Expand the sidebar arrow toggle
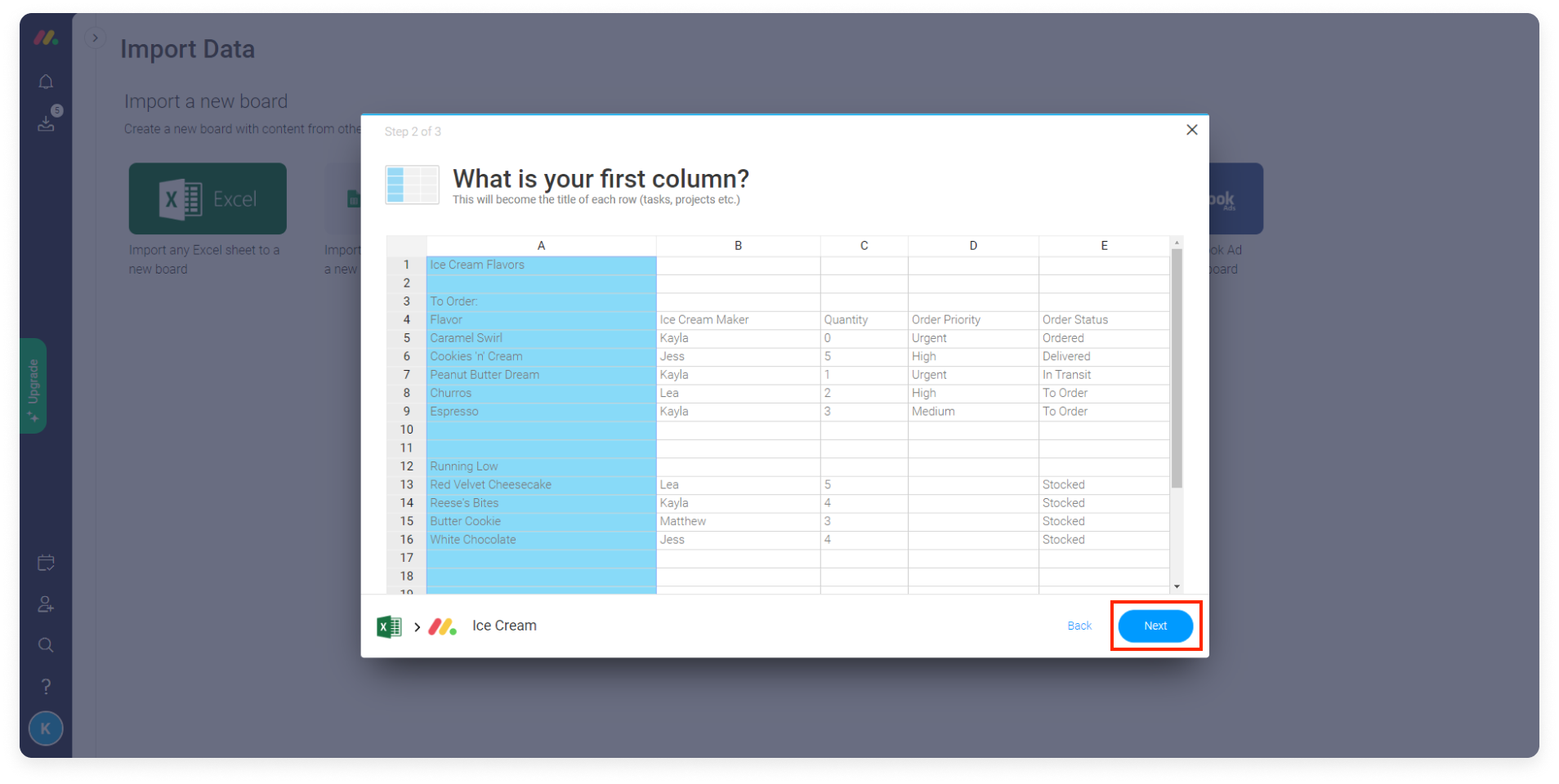Image resolution: width=1559 pixels, height=784 pixels. pos(95,38)
